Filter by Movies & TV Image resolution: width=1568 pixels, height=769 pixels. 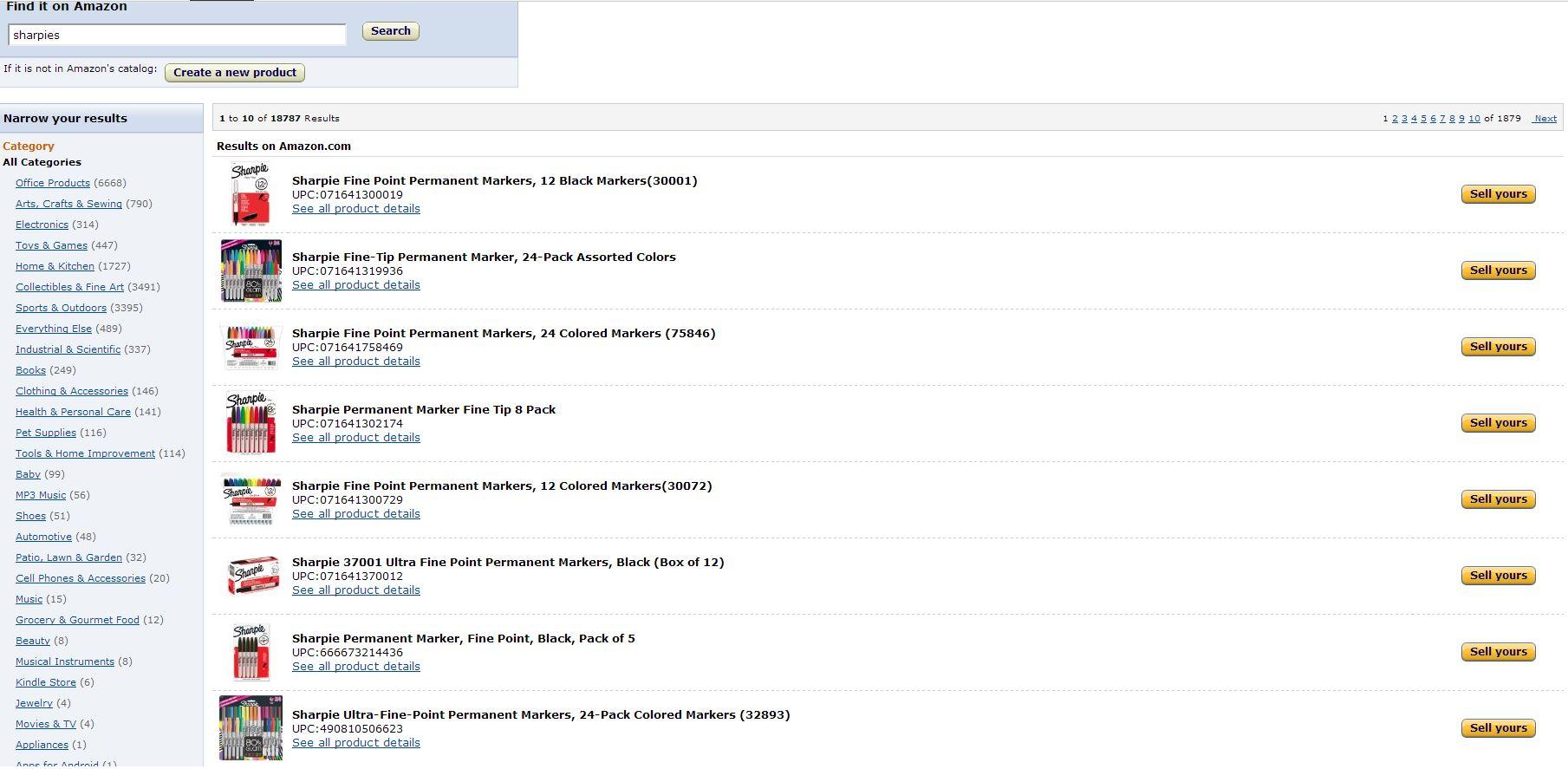click(x=46, y=724)
